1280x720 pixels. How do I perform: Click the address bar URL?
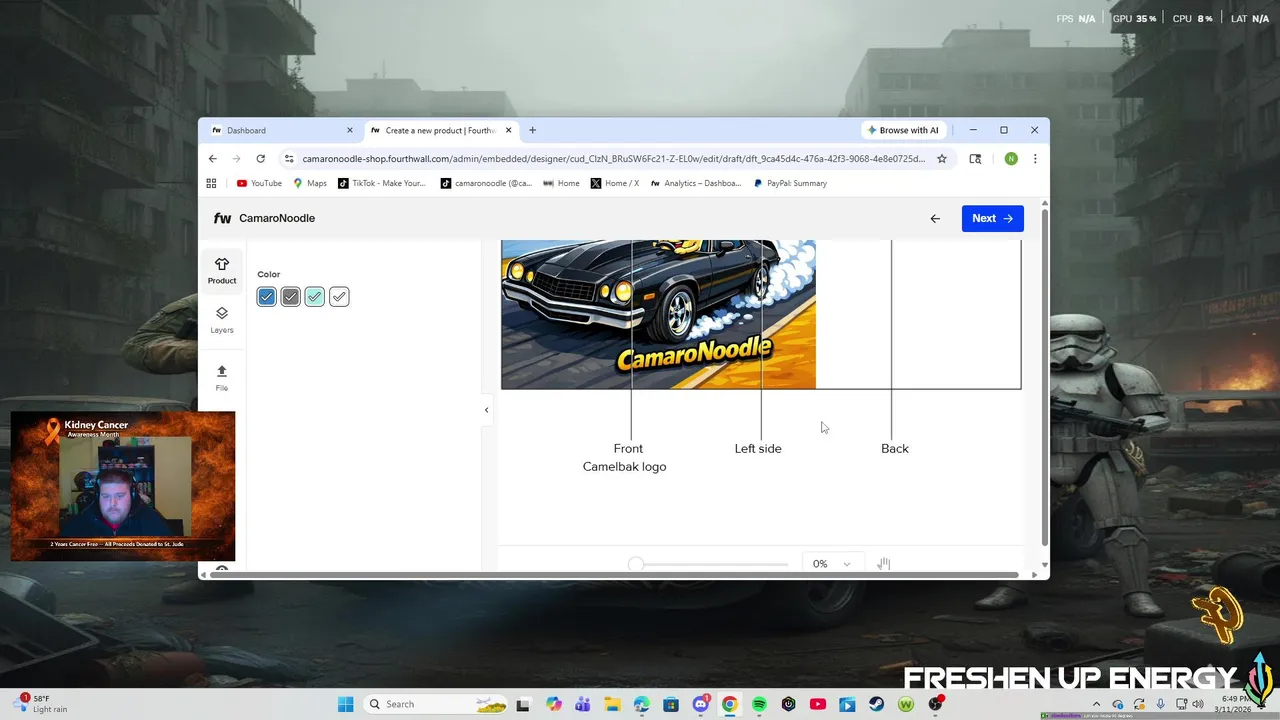(x=613, y=158)
